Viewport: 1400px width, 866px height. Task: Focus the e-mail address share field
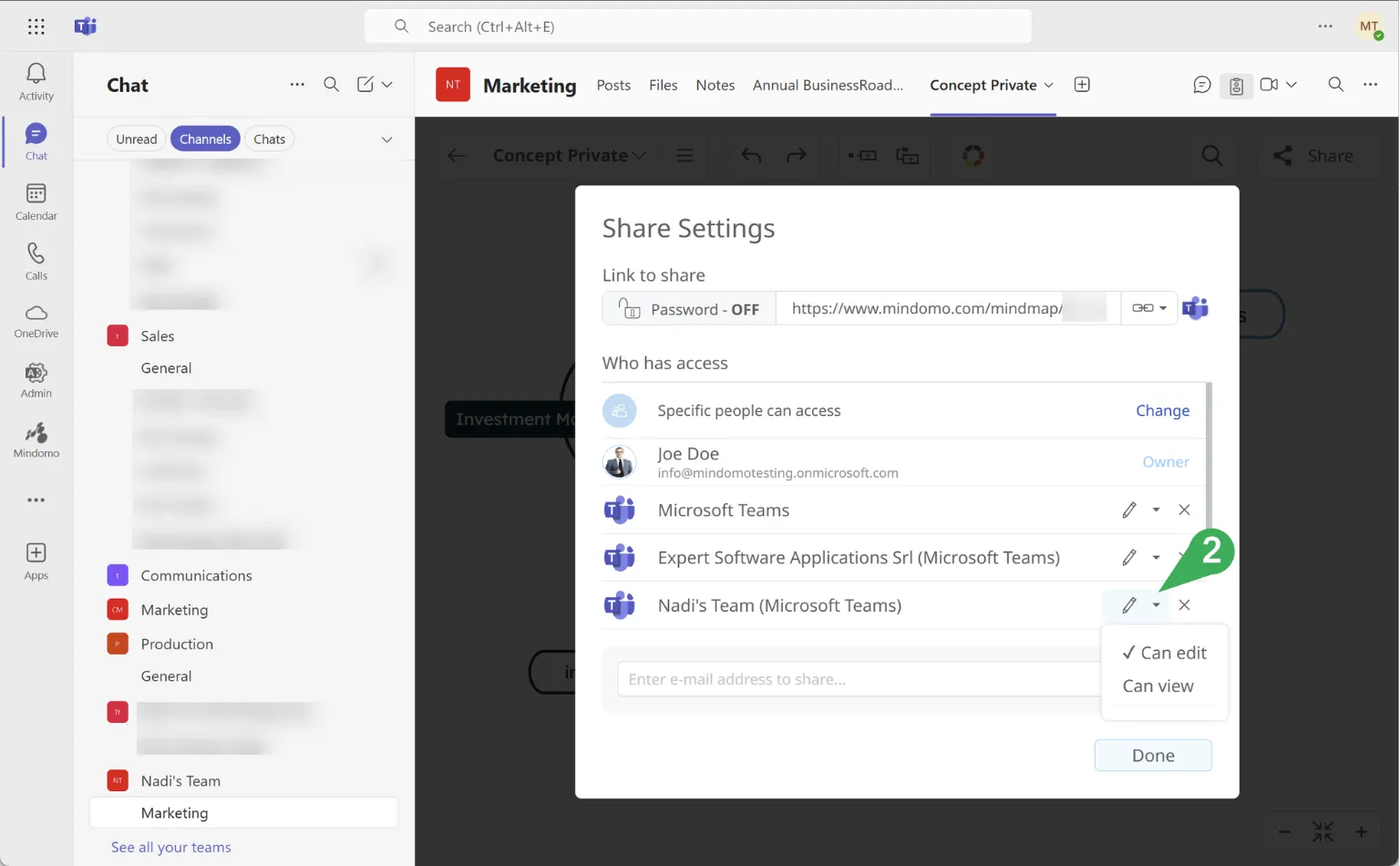click(x=857, y=679)
